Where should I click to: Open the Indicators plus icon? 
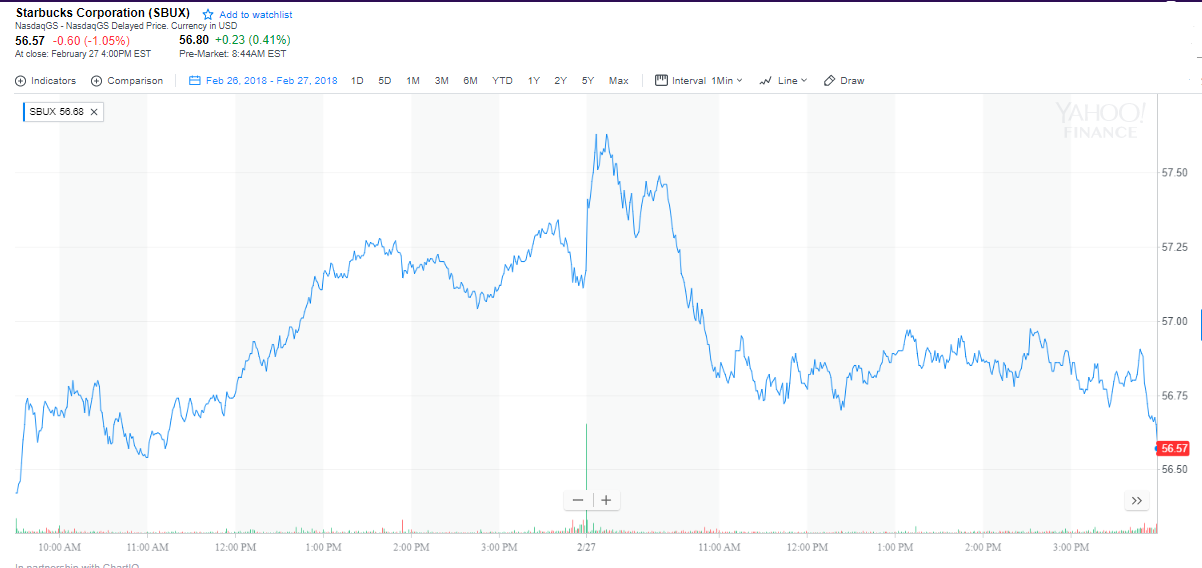(x=21, y=81)
